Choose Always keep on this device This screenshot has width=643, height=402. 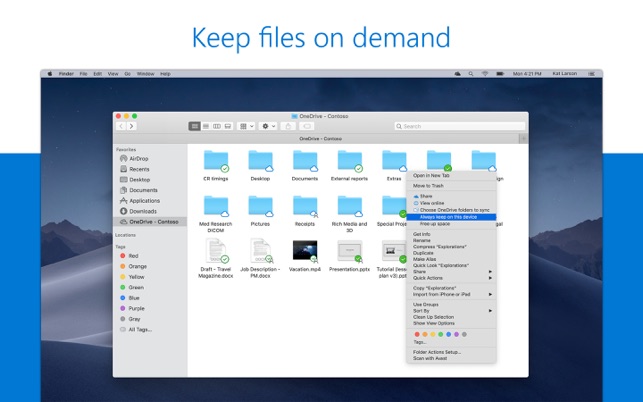pos(451,217)
